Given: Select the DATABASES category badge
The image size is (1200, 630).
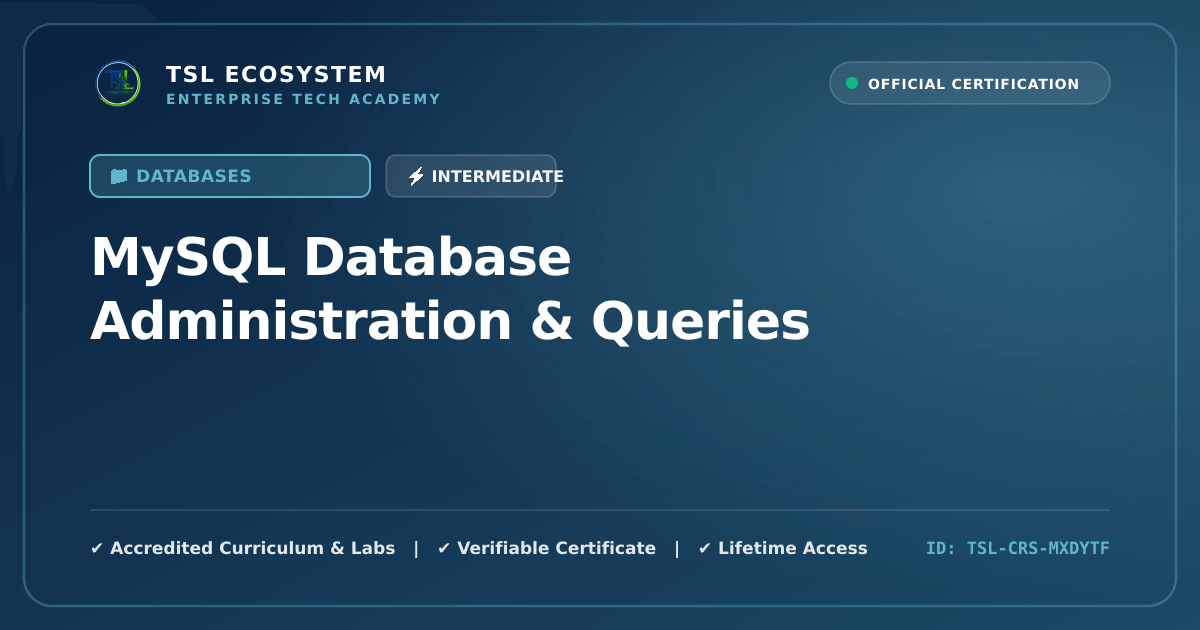Looking at the screenshot, I should (230, 176).
